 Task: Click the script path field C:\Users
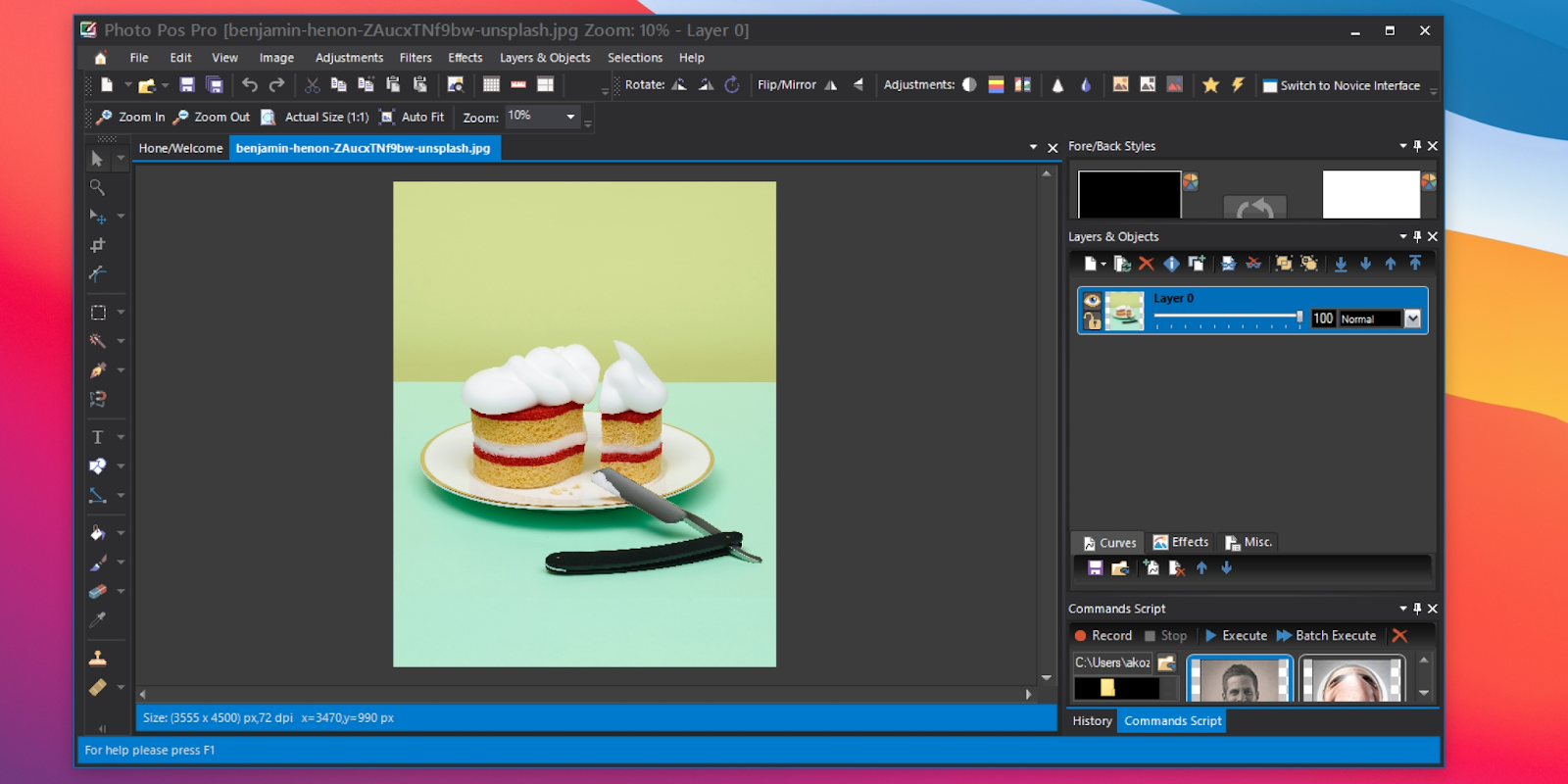[1113, 662]
